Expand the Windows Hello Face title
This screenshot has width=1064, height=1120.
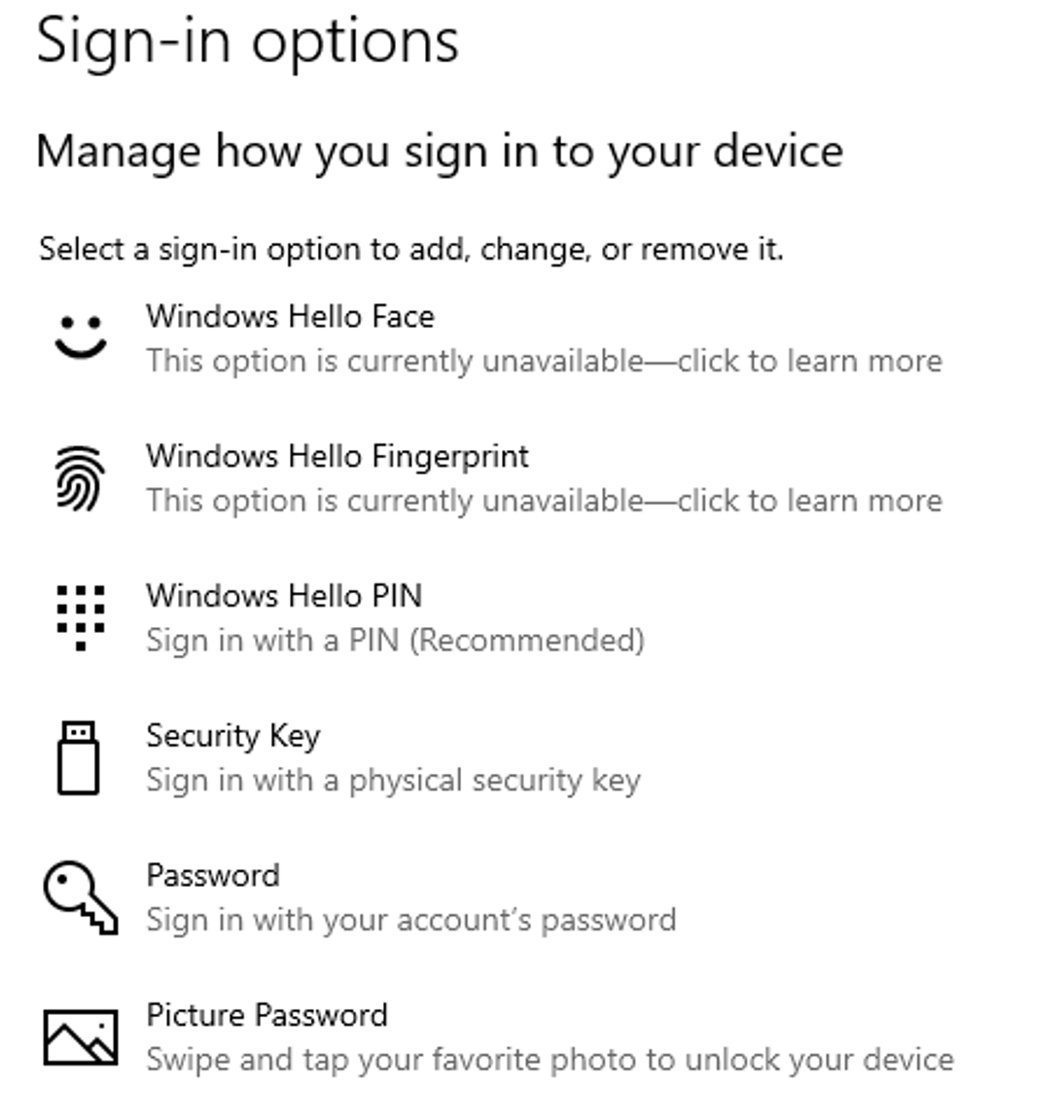(x=290, y=316)
